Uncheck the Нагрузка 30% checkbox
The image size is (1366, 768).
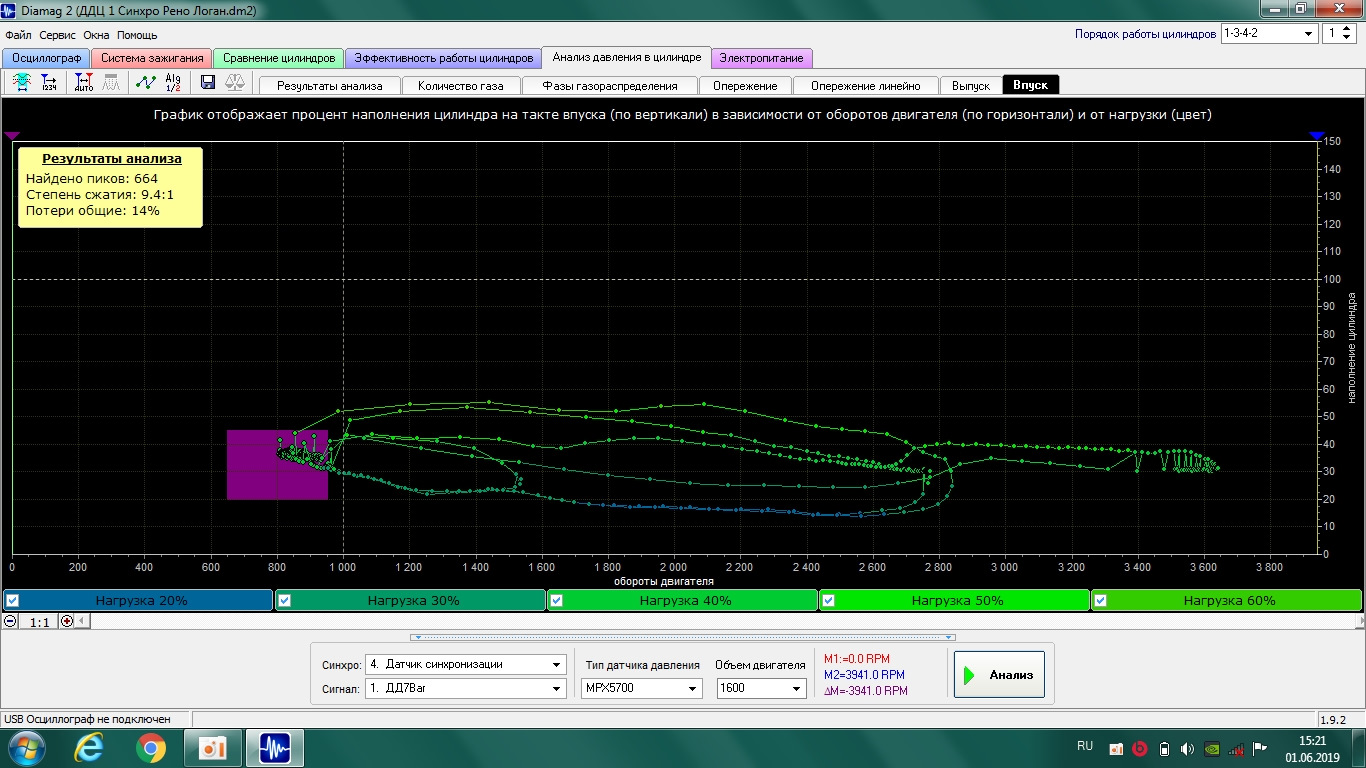284,601
